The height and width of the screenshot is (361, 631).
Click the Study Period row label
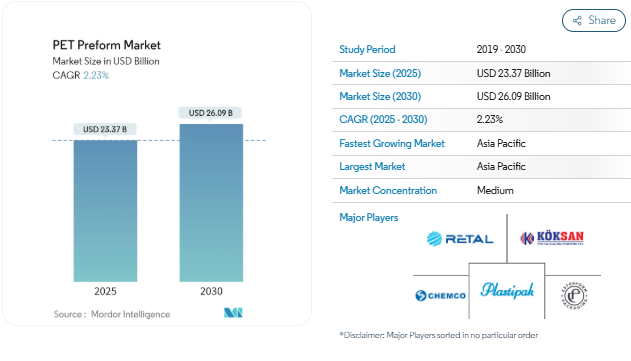tap(367, 50)
